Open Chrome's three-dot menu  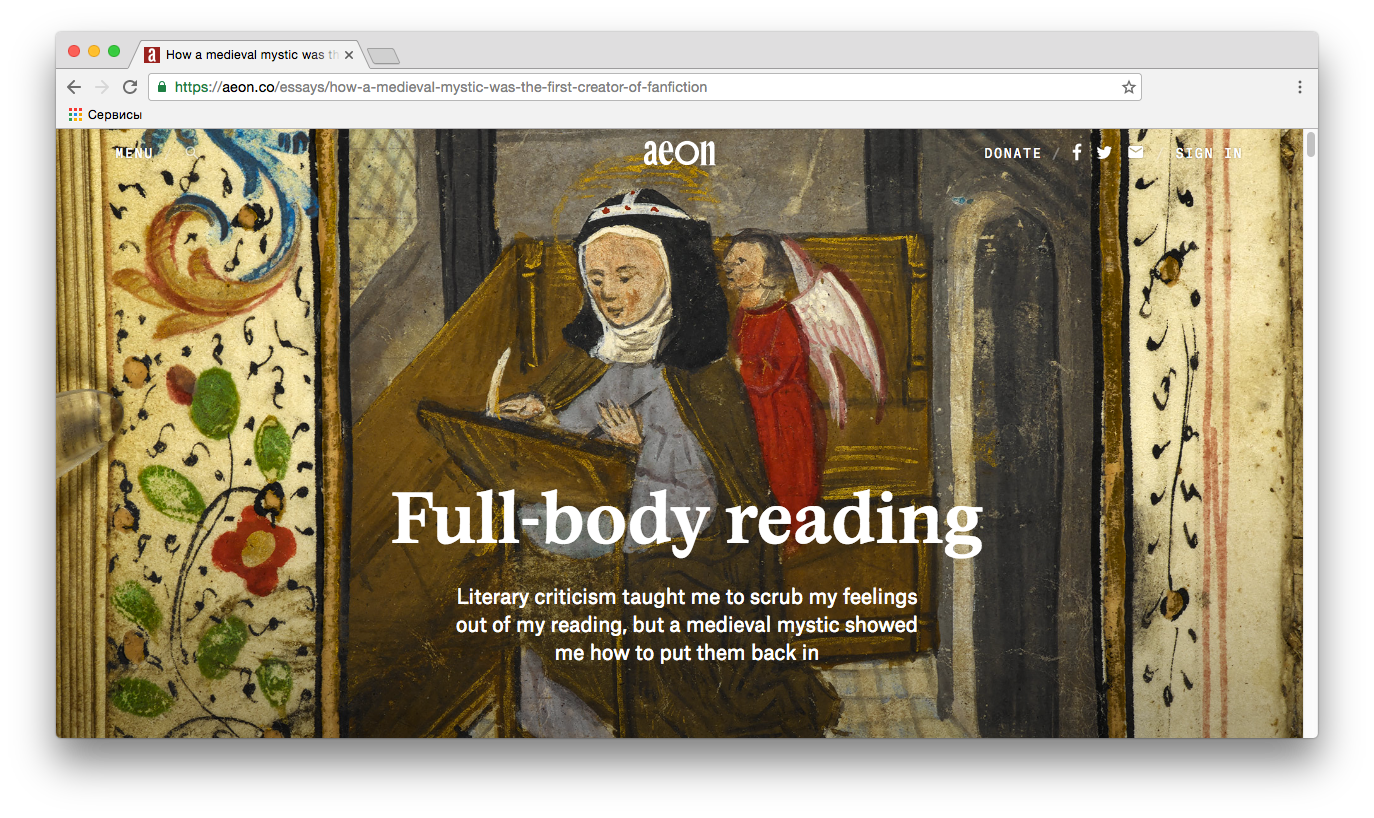pyautogui.click(x=1300, y=87)
